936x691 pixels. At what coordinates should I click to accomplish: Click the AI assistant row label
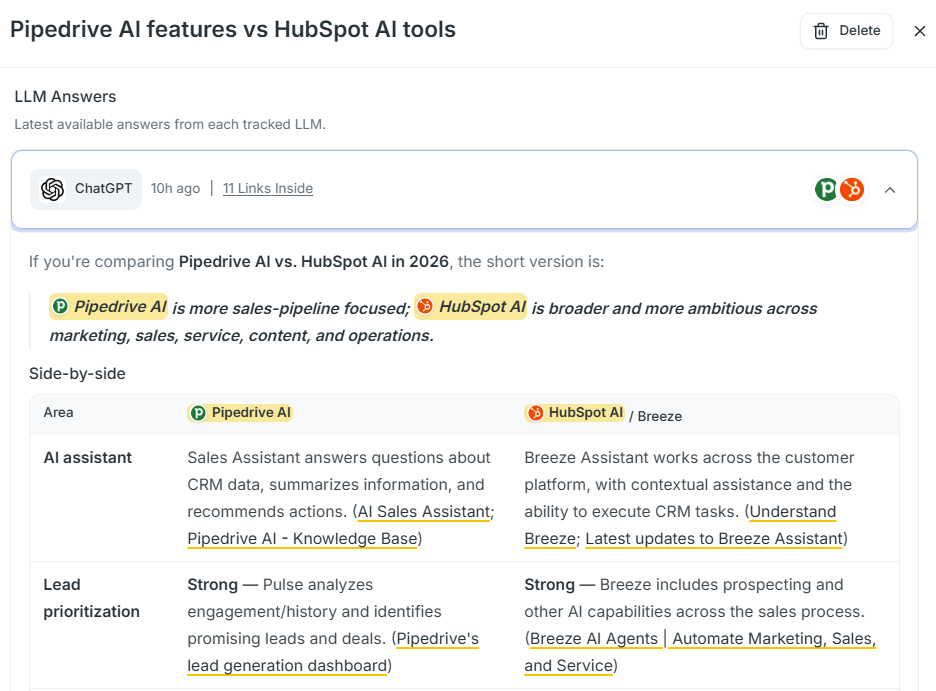[88, 458]
